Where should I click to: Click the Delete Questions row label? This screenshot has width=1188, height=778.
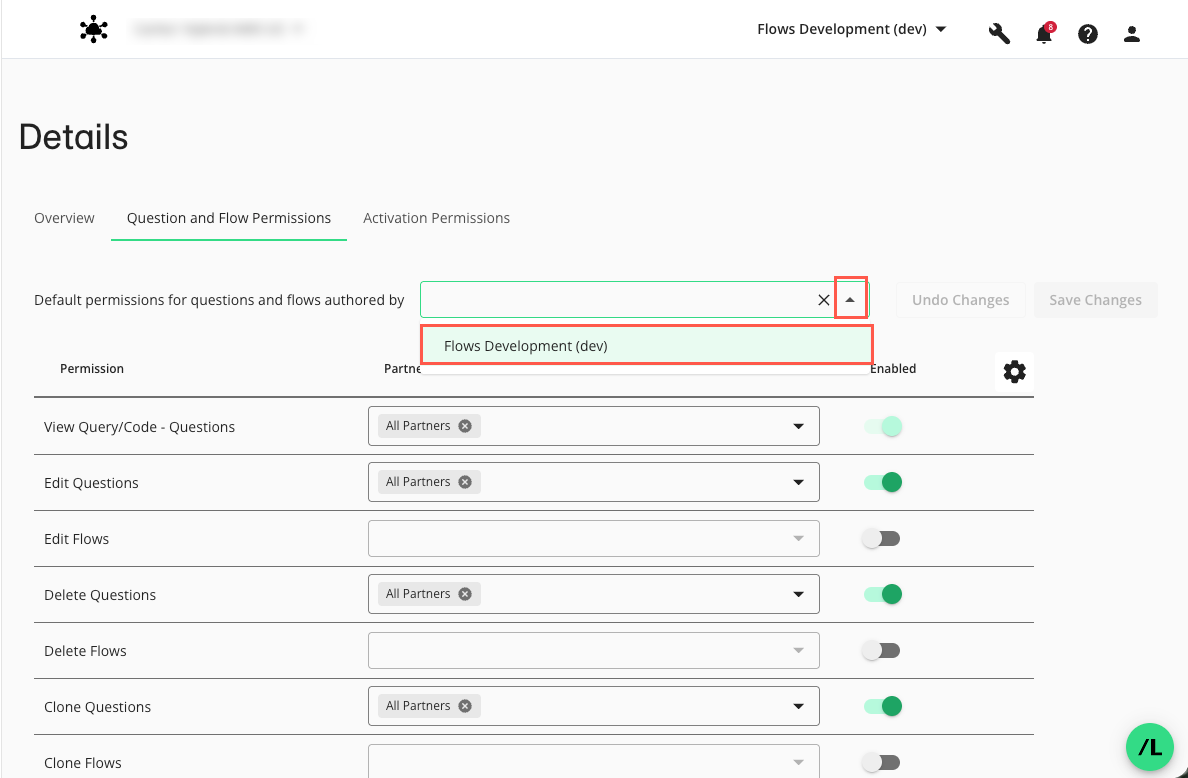coord(100,595)
